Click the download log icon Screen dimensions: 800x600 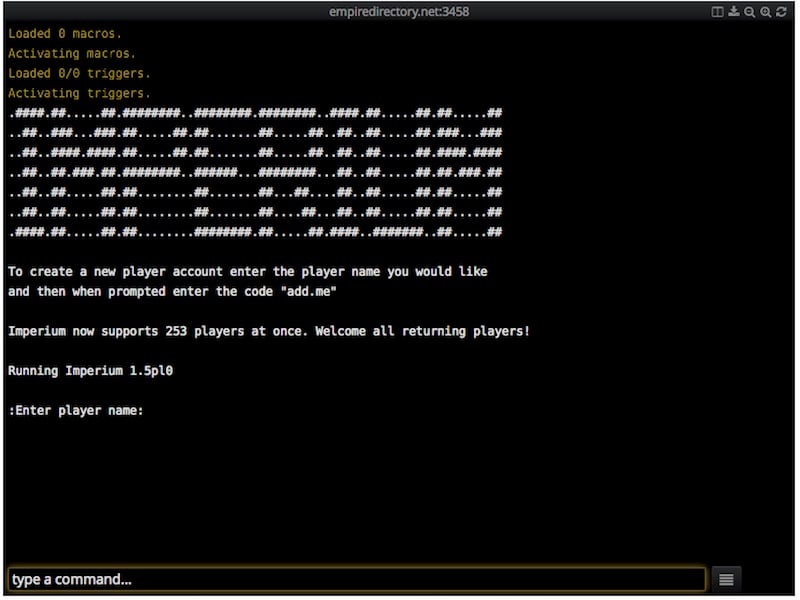734,12
